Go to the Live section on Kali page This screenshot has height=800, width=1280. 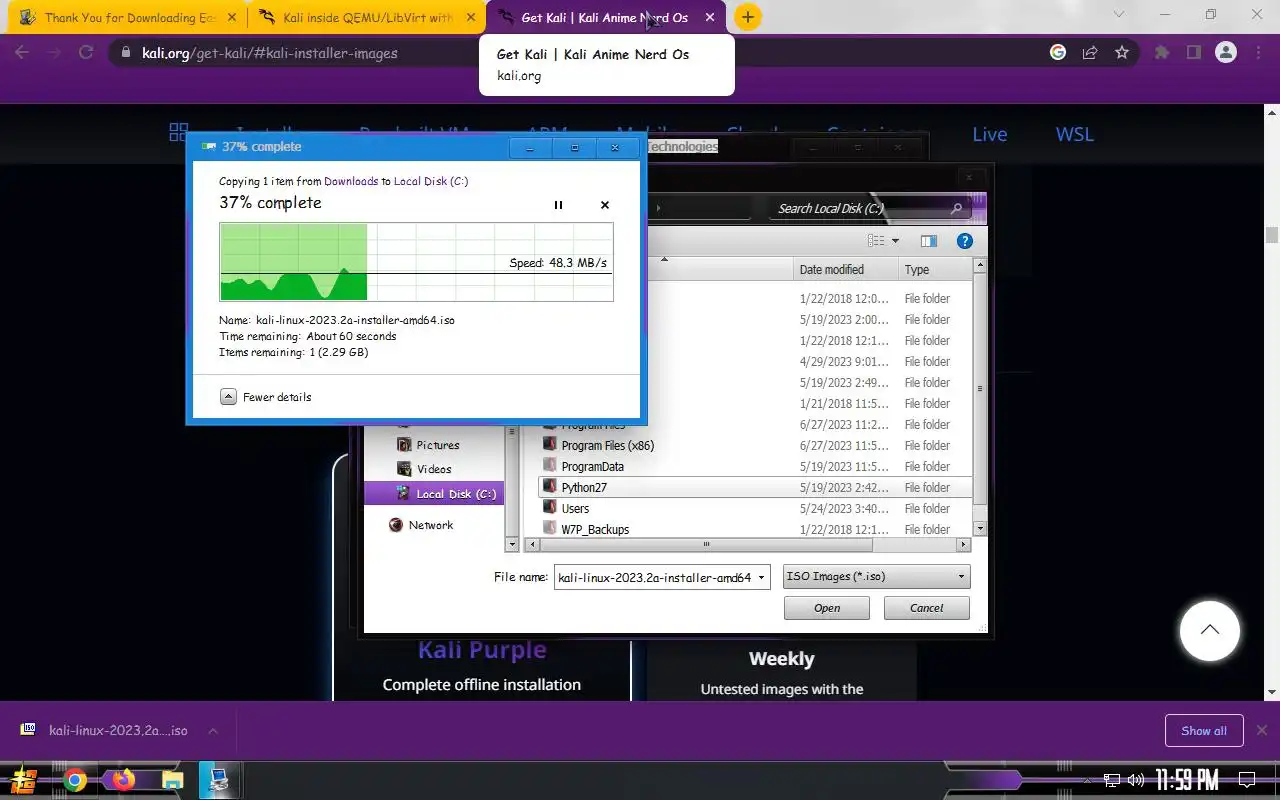990,134
